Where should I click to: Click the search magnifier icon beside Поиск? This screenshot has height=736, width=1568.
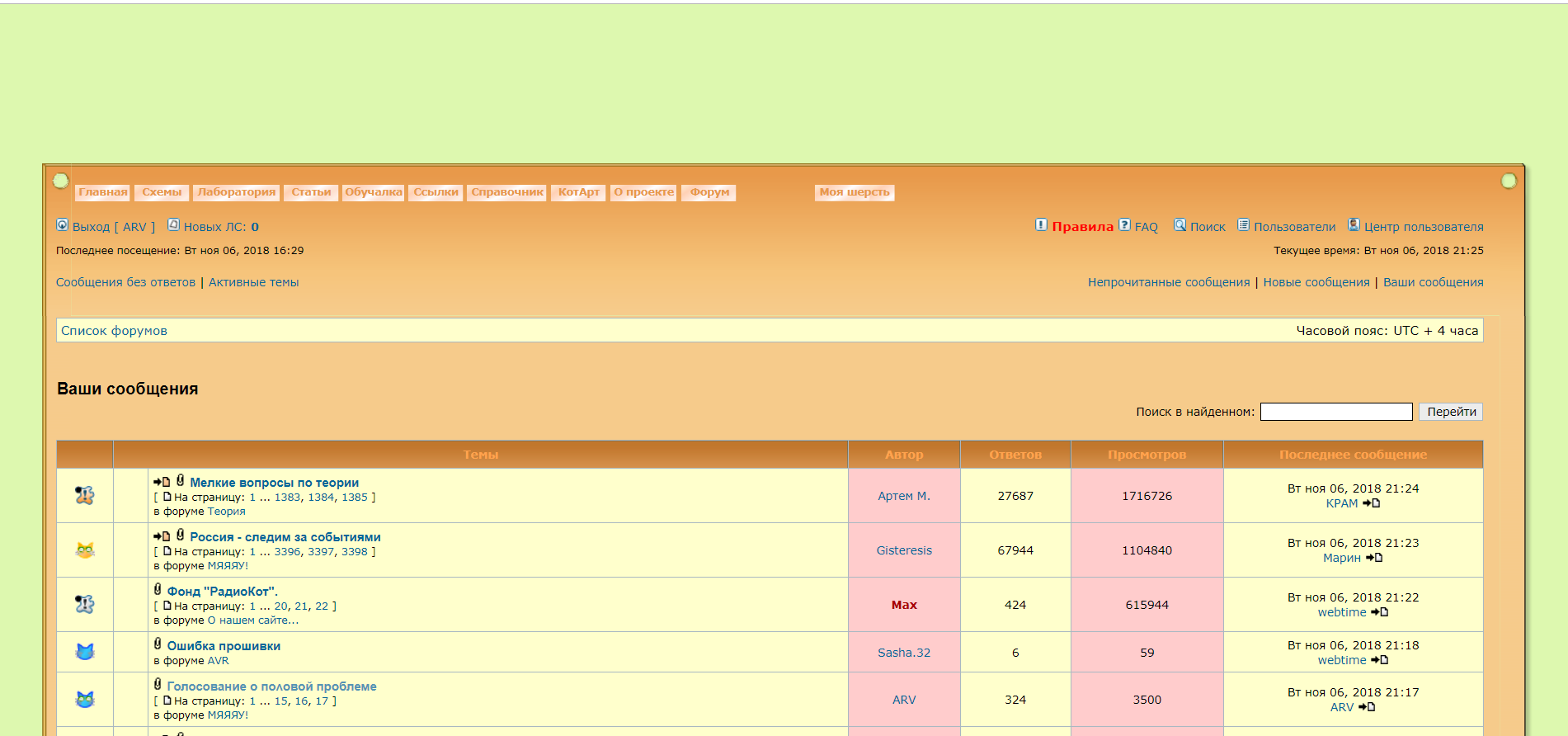[x=1180, y=225]
